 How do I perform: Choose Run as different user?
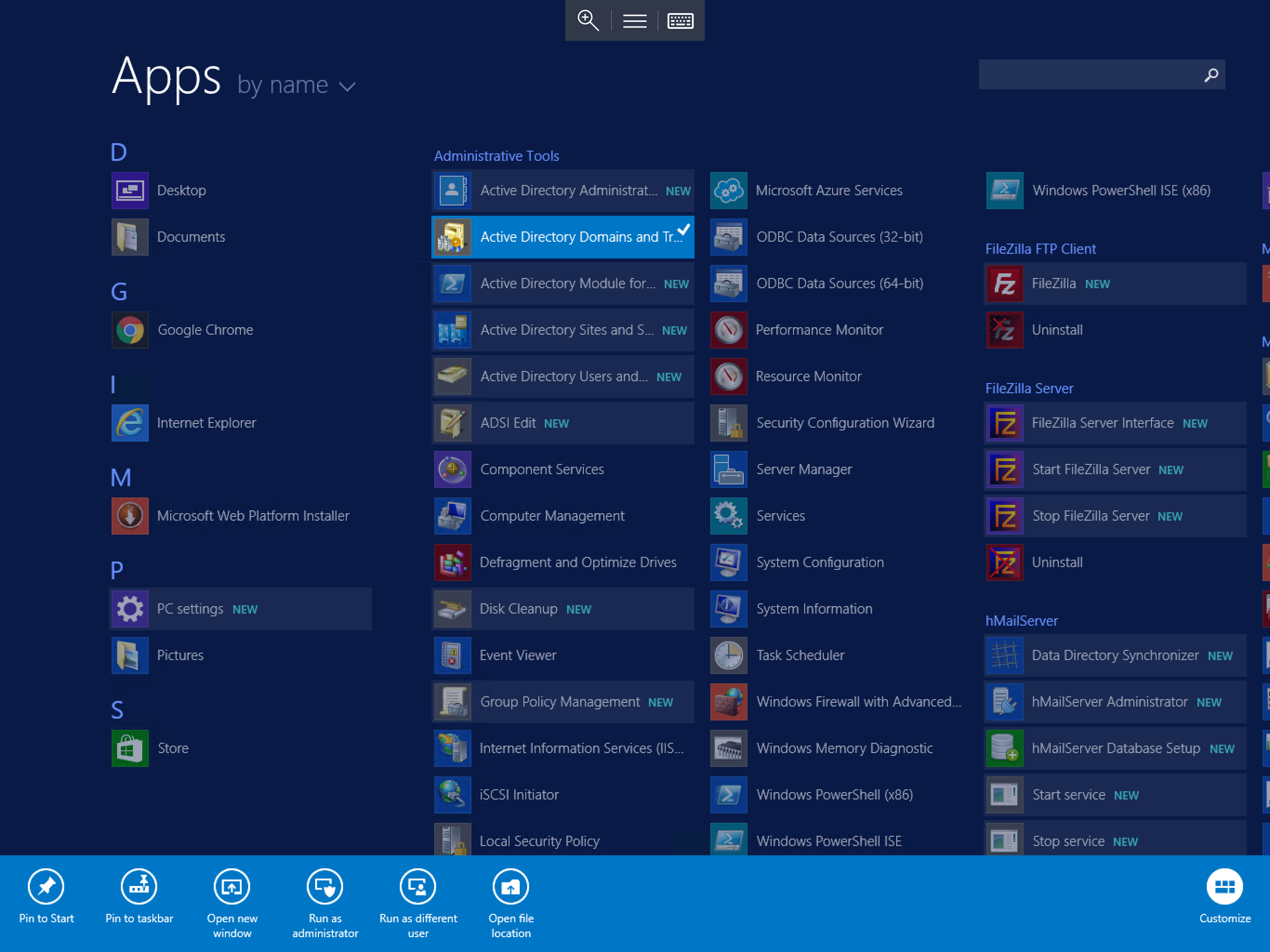418,903
